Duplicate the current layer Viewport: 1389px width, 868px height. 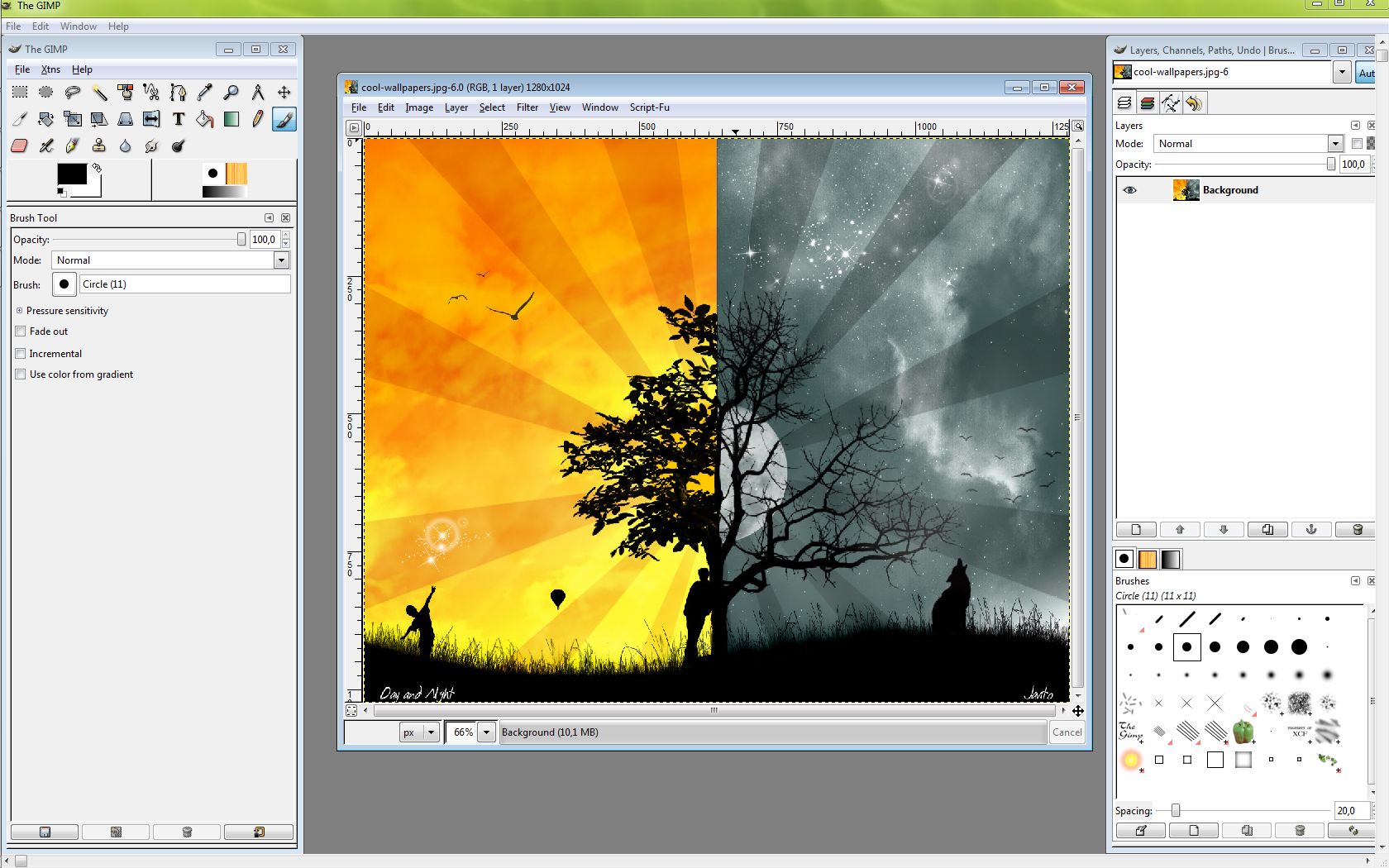click(x=1267, y=530)
